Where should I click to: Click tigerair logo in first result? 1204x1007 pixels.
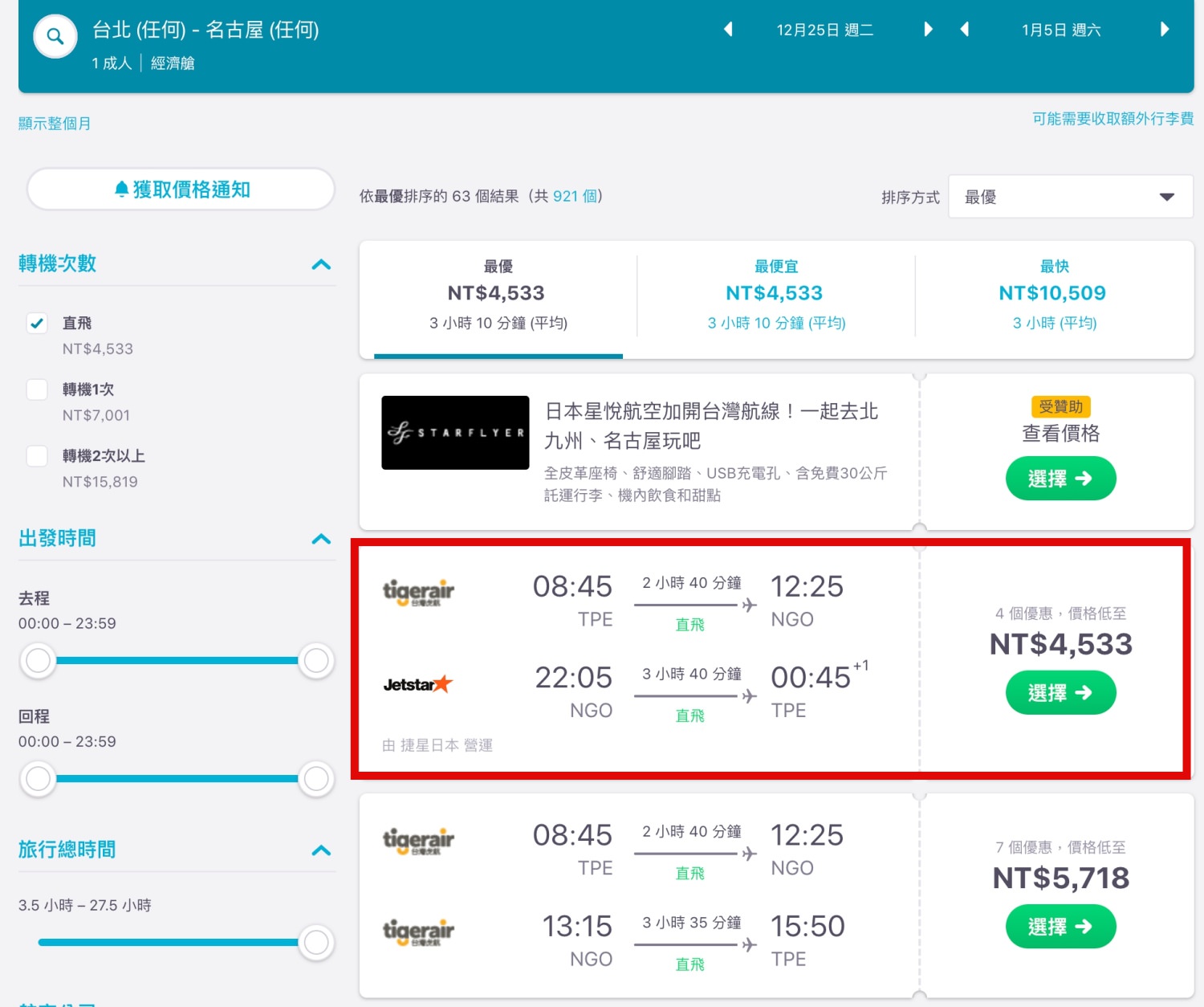pyautogui.click(x=418, y=593)
